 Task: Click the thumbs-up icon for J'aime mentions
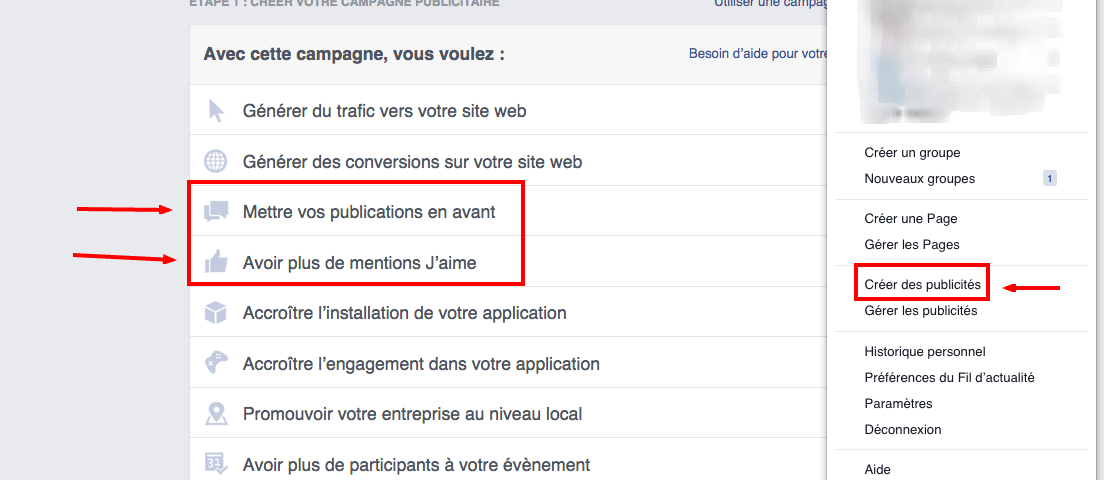coord(216,263)
